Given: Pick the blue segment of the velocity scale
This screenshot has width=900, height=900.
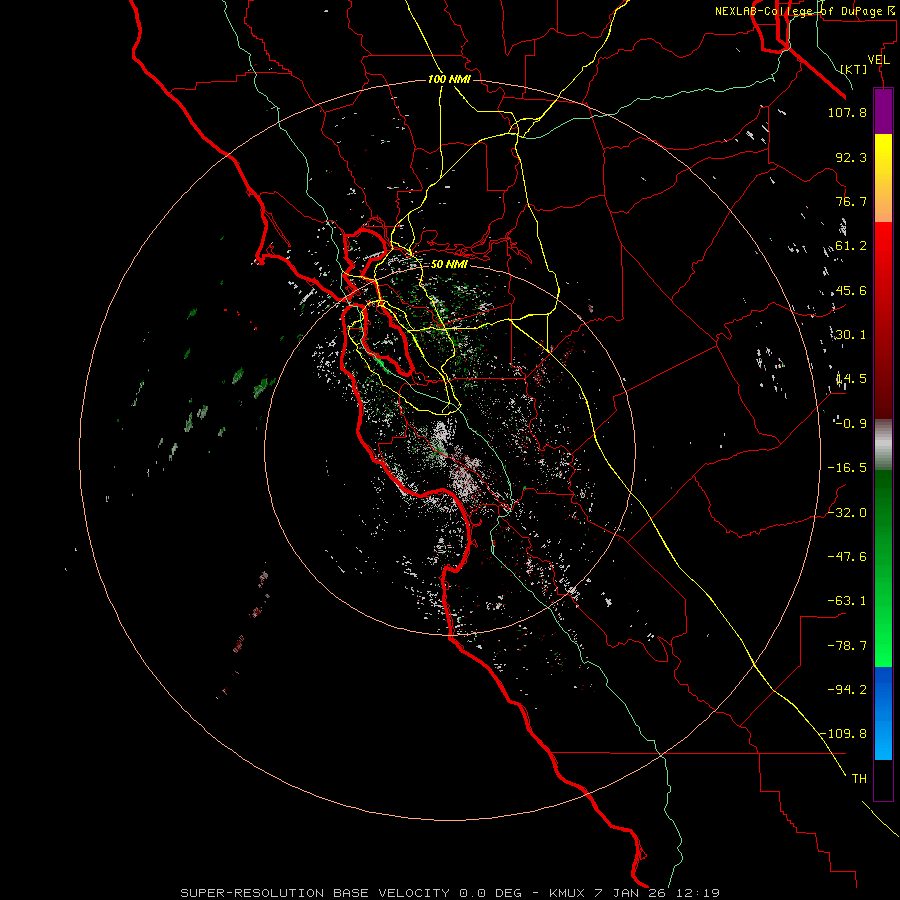Looking at the screenshot, I should [883, 713].
